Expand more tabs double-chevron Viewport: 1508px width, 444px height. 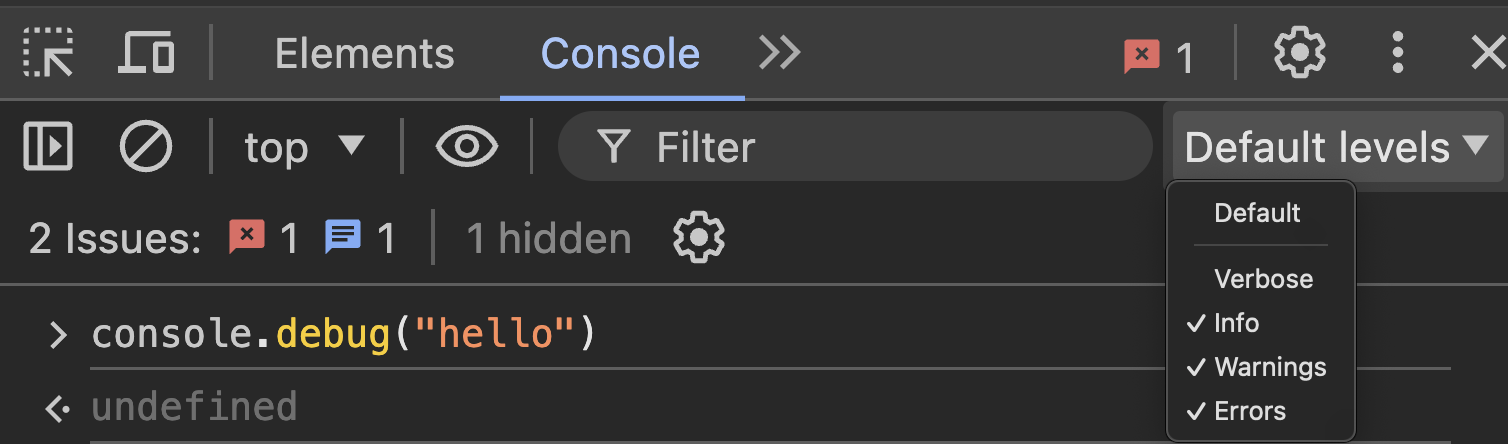[x=779, y=52]
